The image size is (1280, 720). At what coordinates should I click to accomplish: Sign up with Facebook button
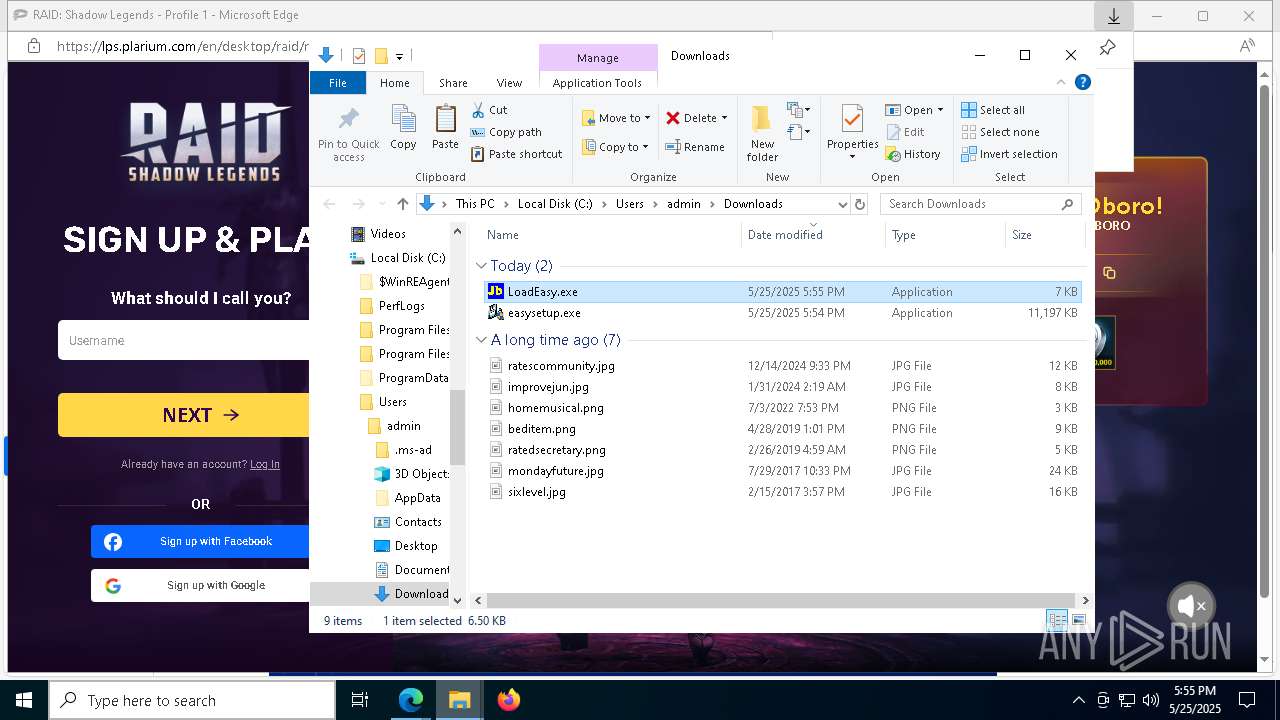201,541
